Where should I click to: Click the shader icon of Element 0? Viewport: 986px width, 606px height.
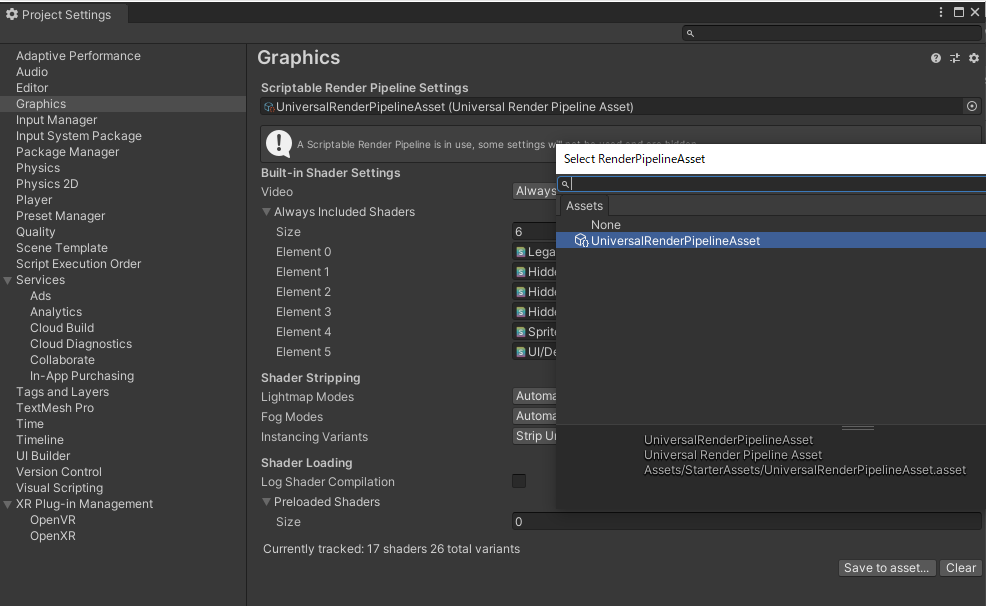[x=520, y=252]
